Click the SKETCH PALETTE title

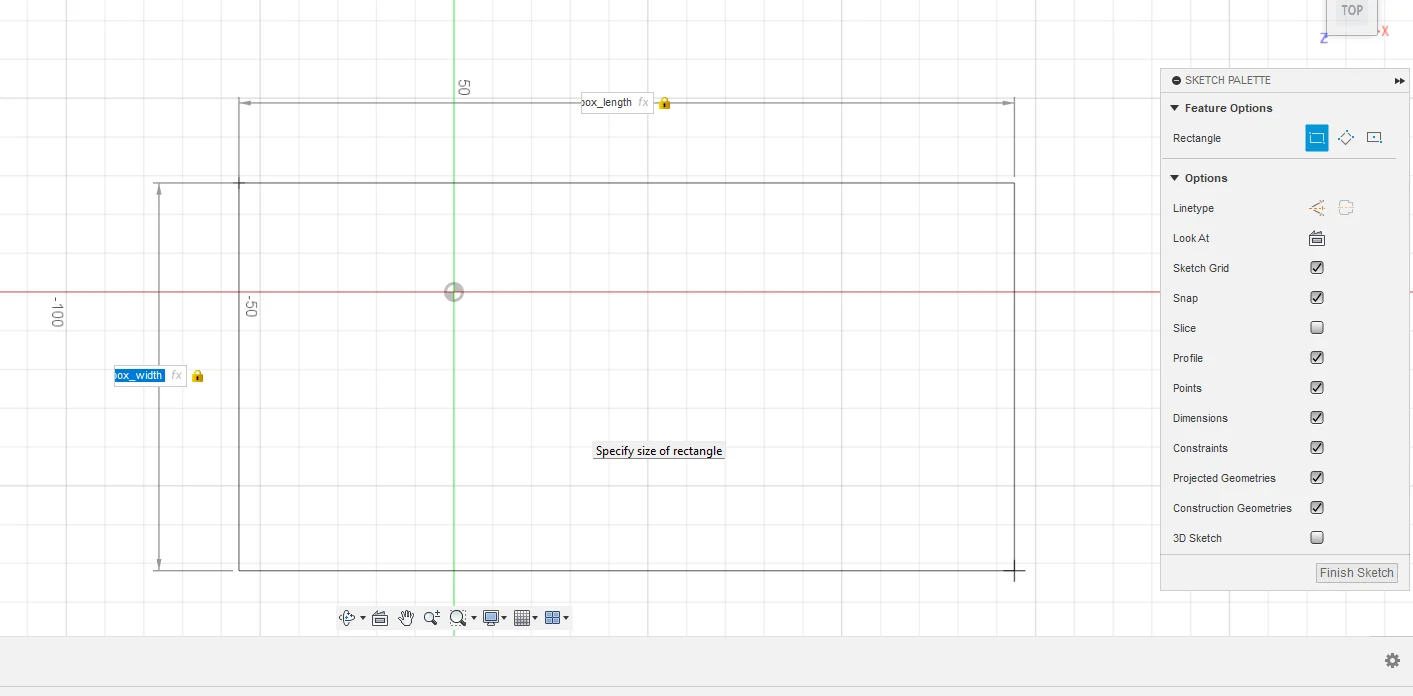click(1228, 80)
